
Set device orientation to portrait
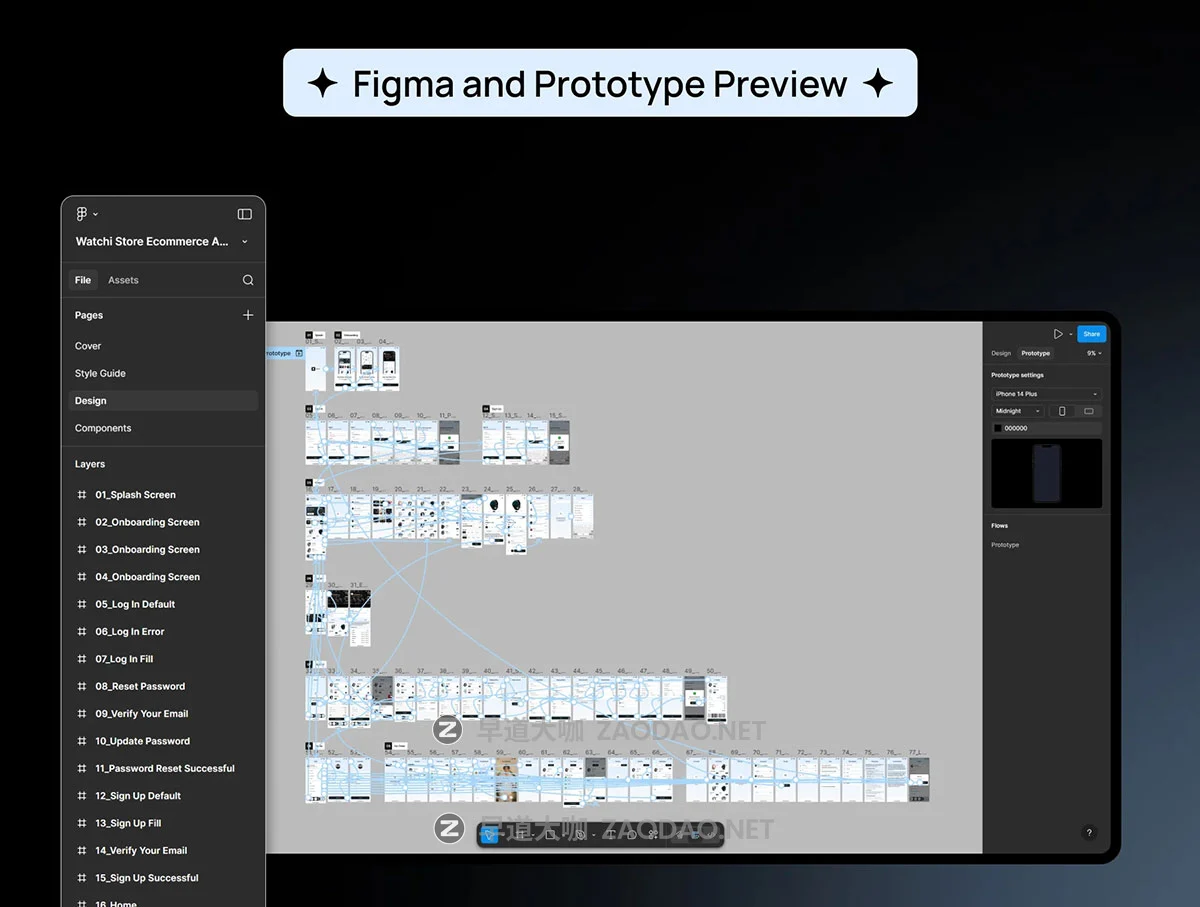pos(1062,411)
